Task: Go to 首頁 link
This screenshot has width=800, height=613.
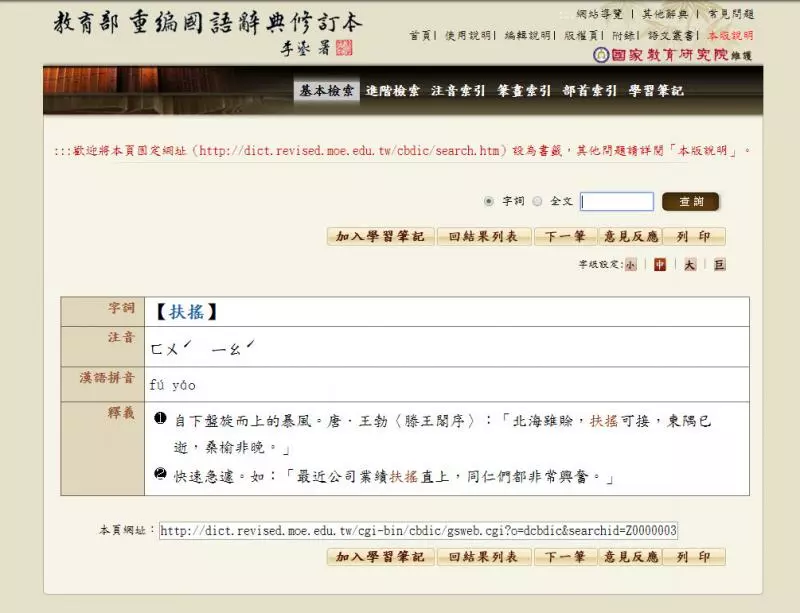Action: [x=420, y=35]
